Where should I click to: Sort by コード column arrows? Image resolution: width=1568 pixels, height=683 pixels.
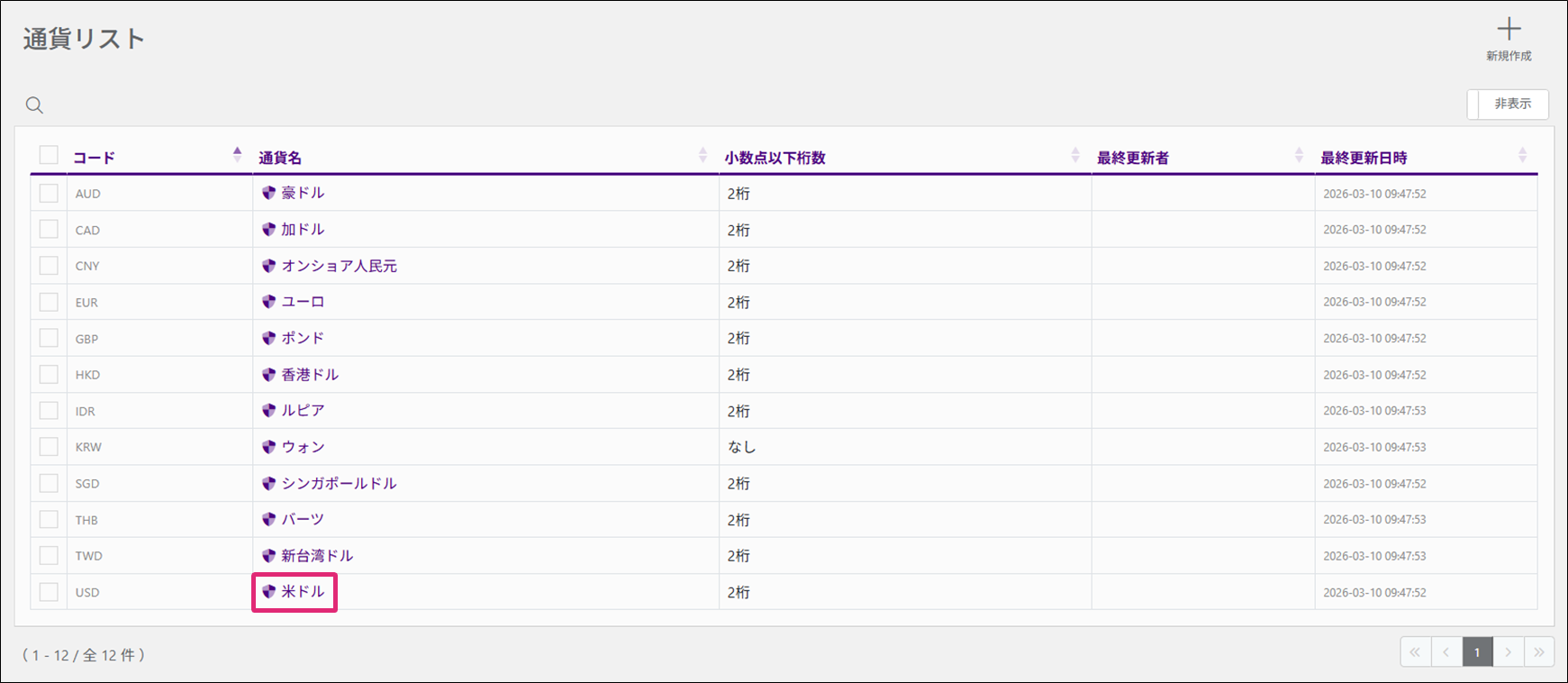coord(237,155)
